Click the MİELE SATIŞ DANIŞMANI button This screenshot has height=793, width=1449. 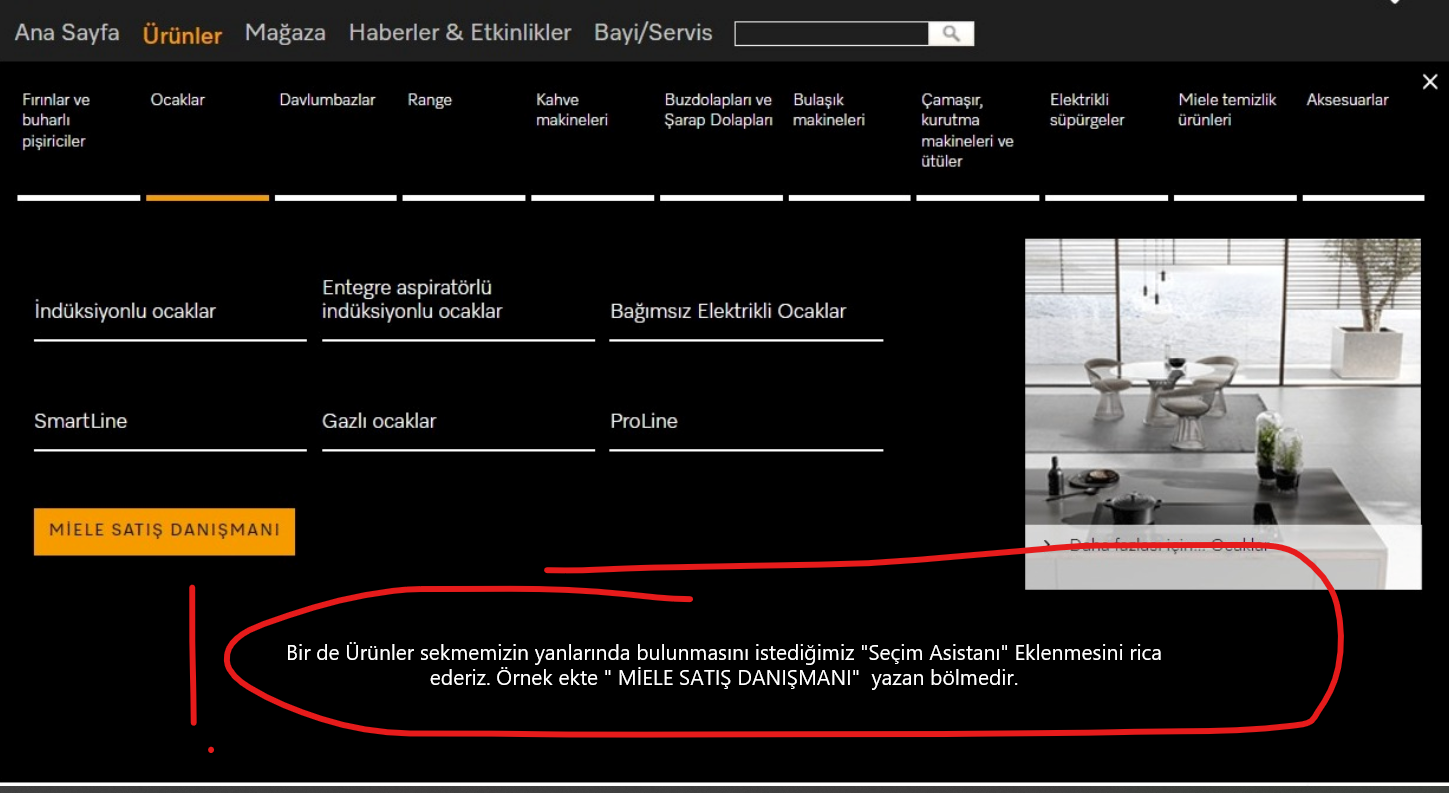164,531
